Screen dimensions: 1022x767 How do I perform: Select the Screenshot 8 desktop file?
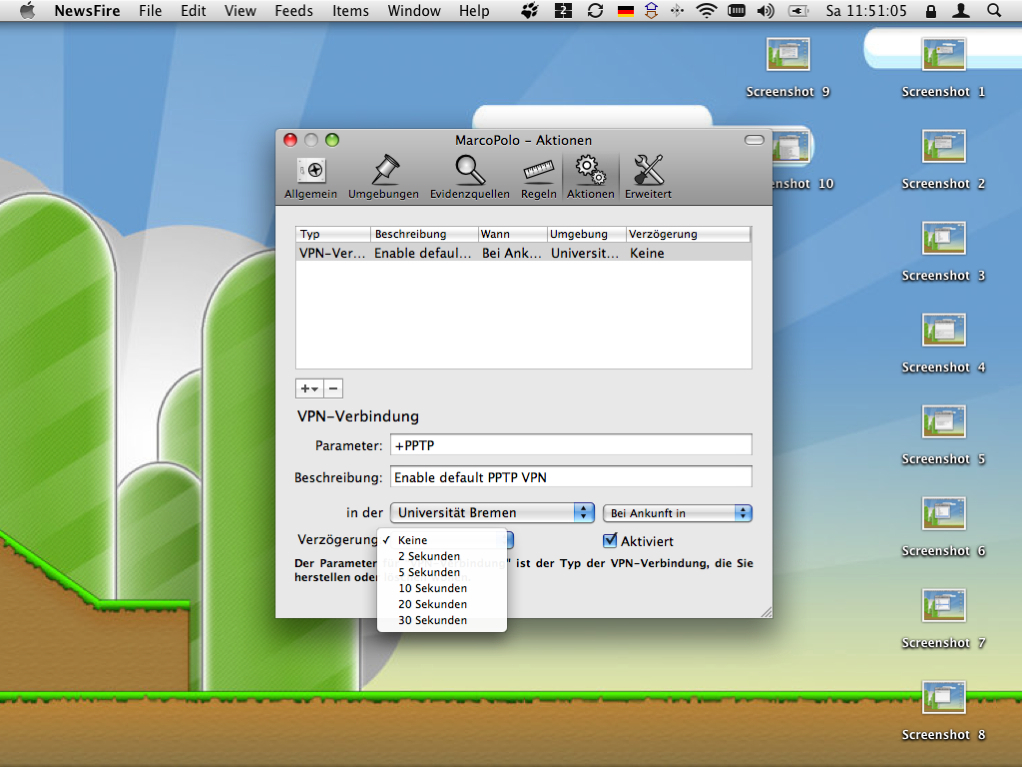943,711
